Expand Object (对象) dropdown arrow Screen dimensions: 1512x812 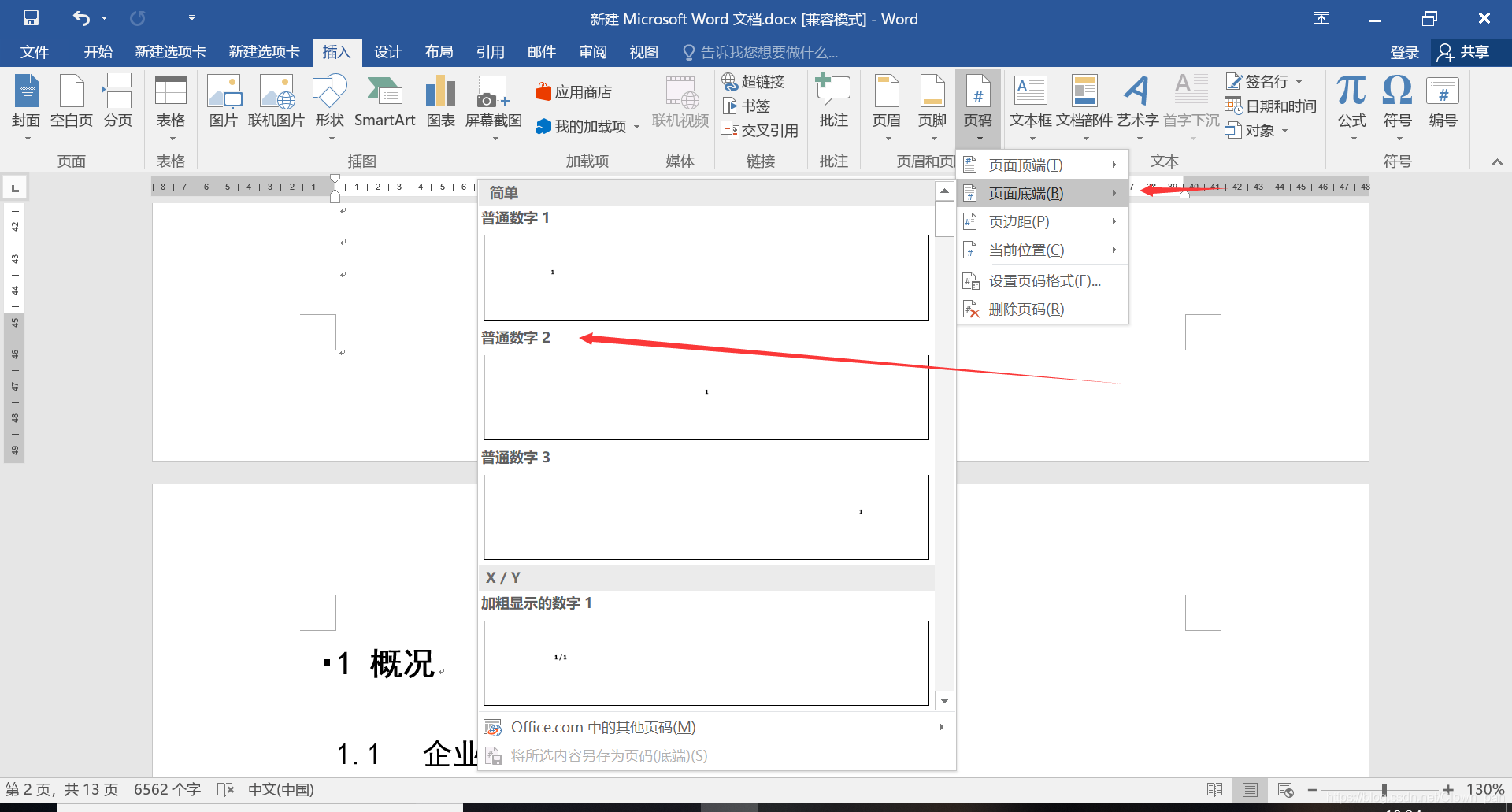[x=1284, y=131]
